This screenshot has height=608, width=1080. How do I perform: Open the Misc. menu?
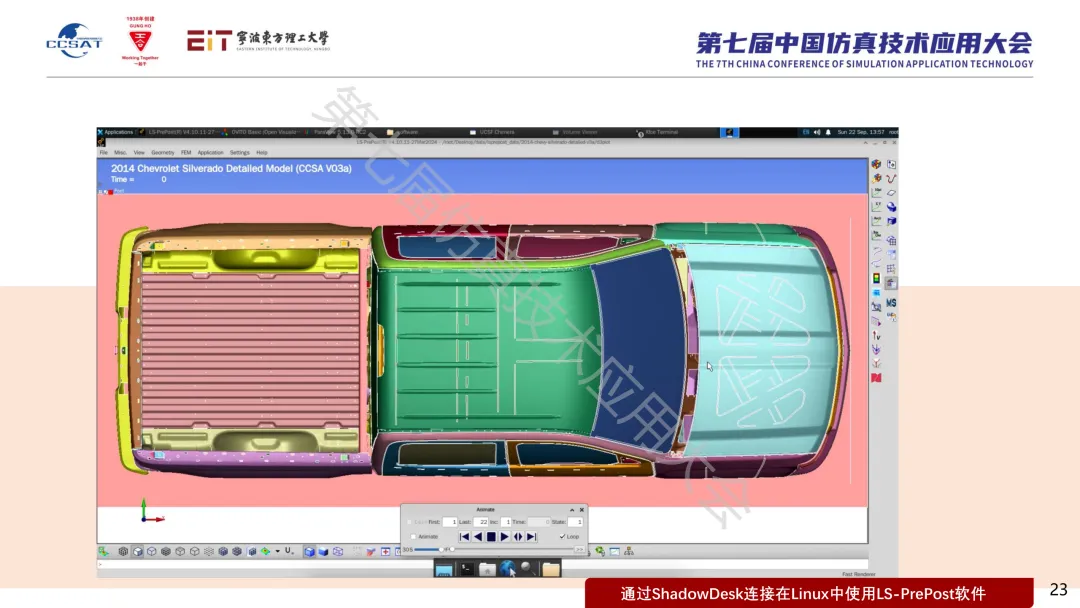coord(120,153)
